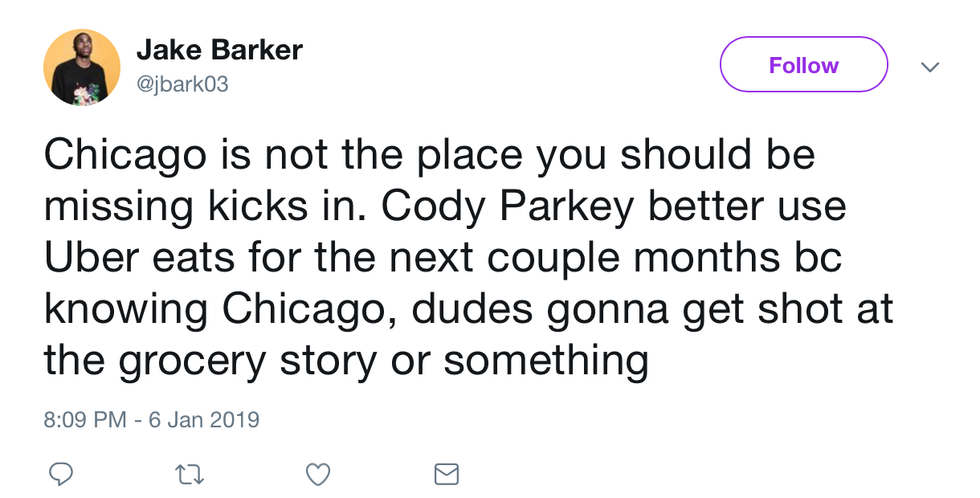The image size is (980, 498).
Task: Retweet this tweet
Action: pos(188,473)
